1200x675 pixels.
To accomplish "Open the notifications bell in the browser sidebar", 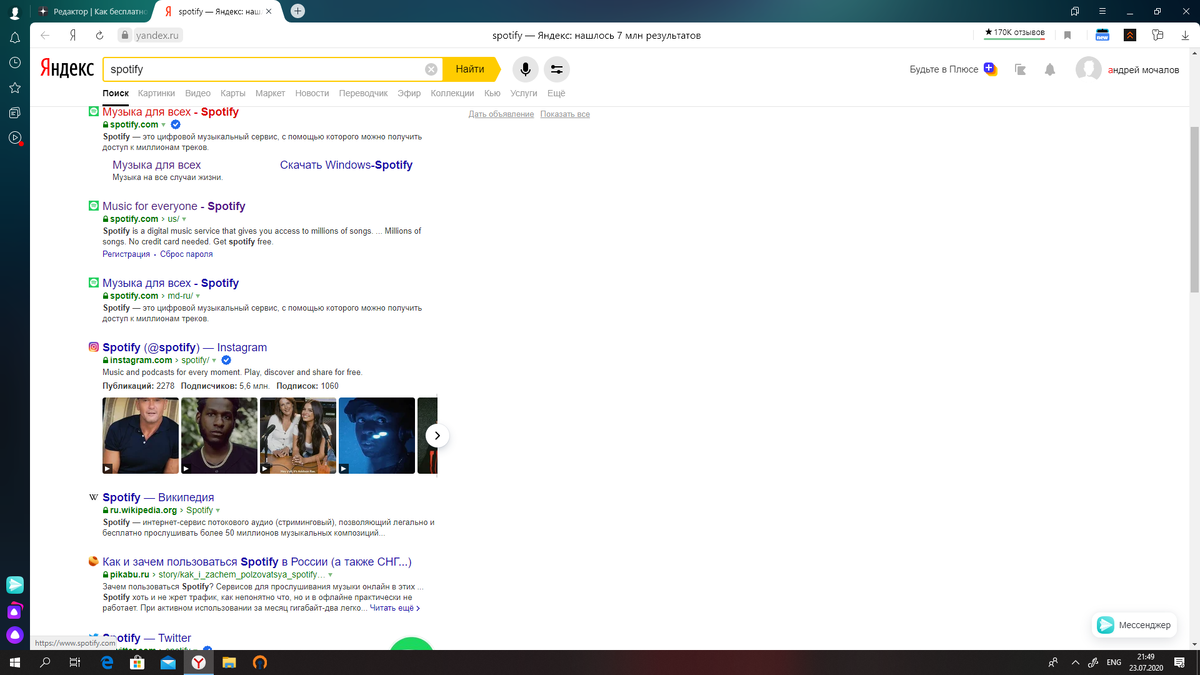I will (15, 37).
